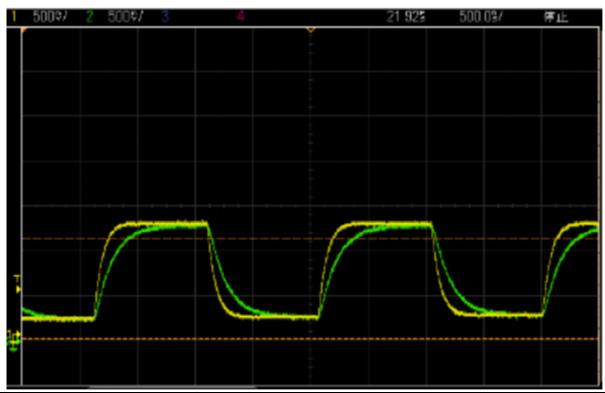Screen dimensions: 605x393
Task: Click the upper orange dashed cursor line
Action: [310, 239]
